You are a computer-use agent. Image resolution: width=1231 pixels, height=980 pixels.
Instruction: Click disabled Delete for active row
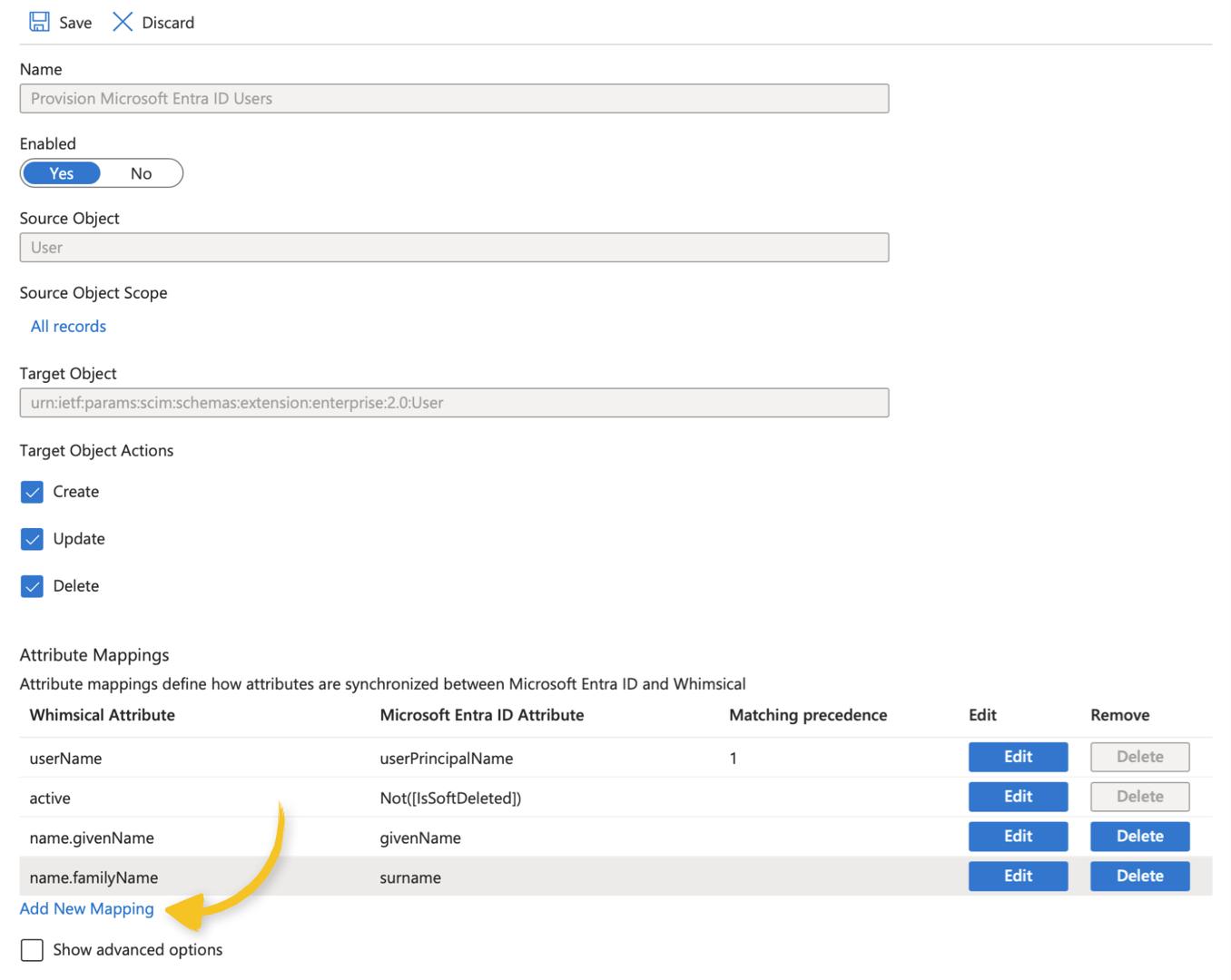coord(1139,797)
